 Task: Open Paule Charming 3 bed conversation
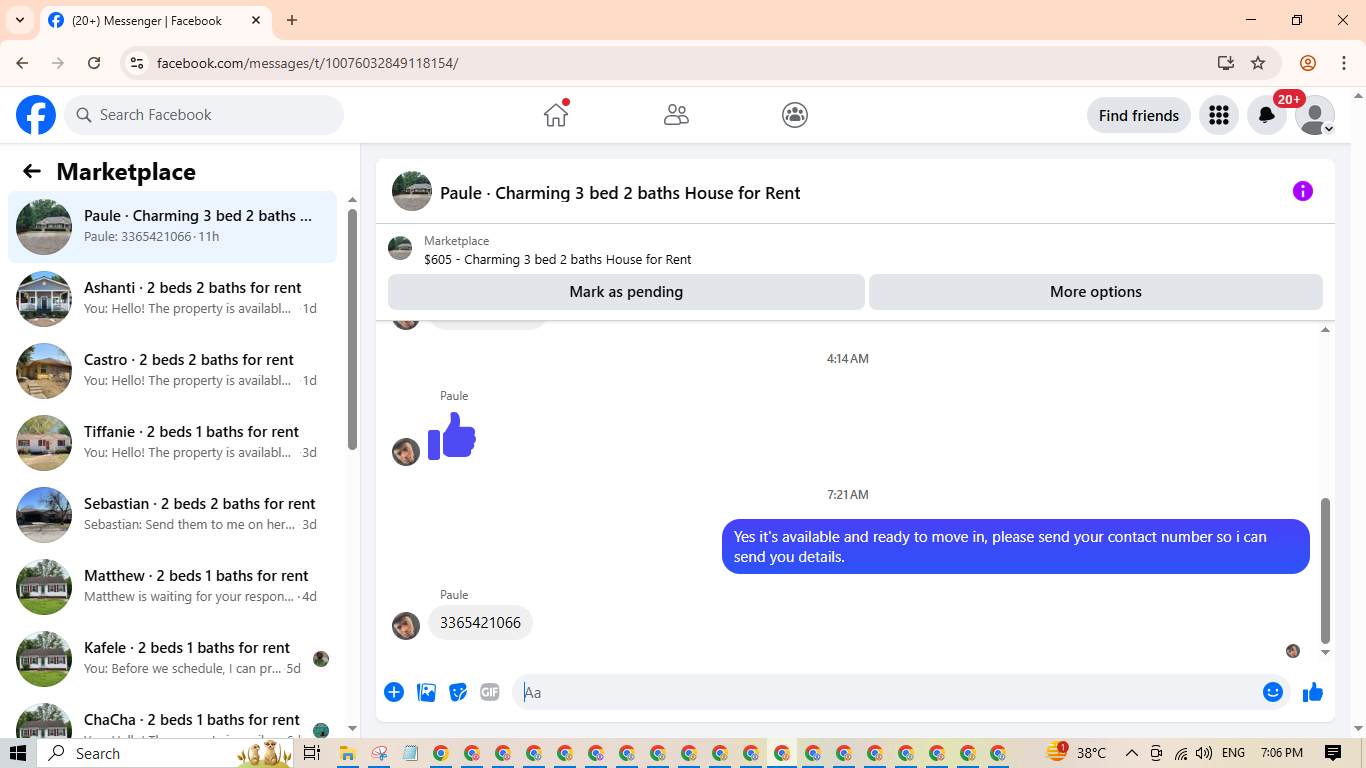[x=172, y=227]
